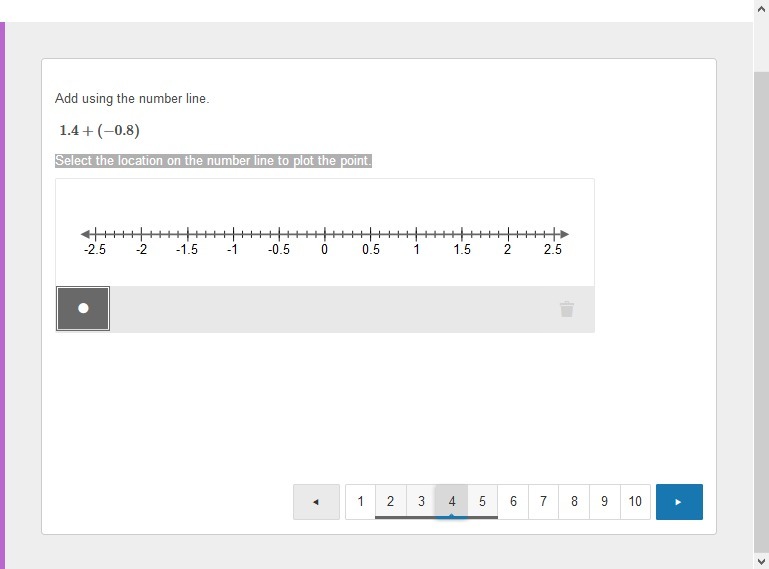The image size is (769, 569).
Task: Plot point at 0.5 on number line
Action: 370,234
